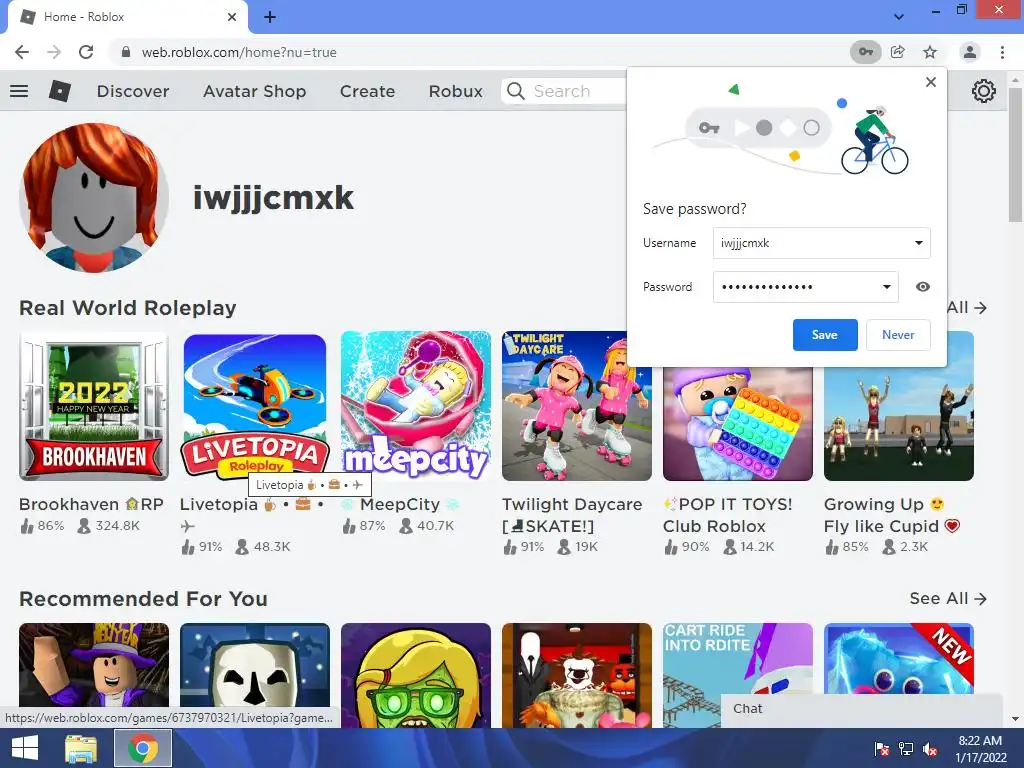Expand the tab search chevron
The image size is (1024, 768).
click(x=899, y=17)
